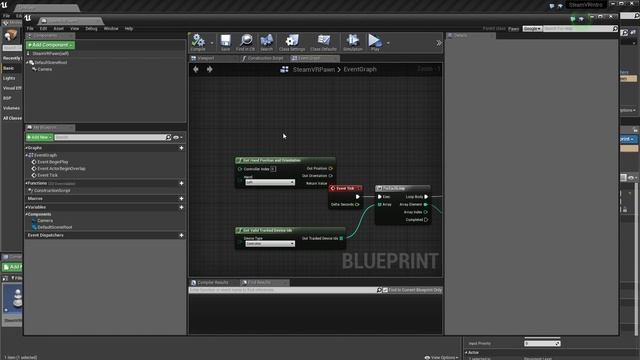Screen dimensions: 640x360
Task: Select Lights category in main editor
Action: pyautogui.click(x=9, y=78)
